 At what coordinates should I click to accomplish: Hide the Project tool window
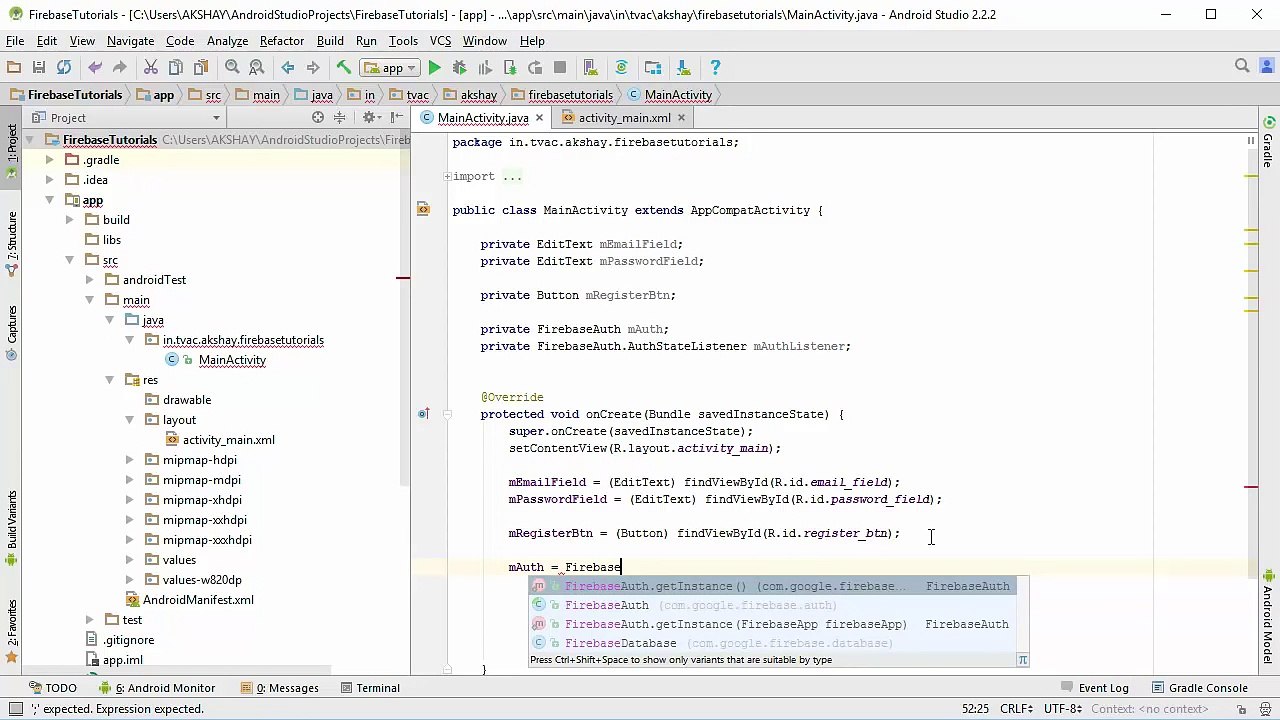[x=397, y=118]
